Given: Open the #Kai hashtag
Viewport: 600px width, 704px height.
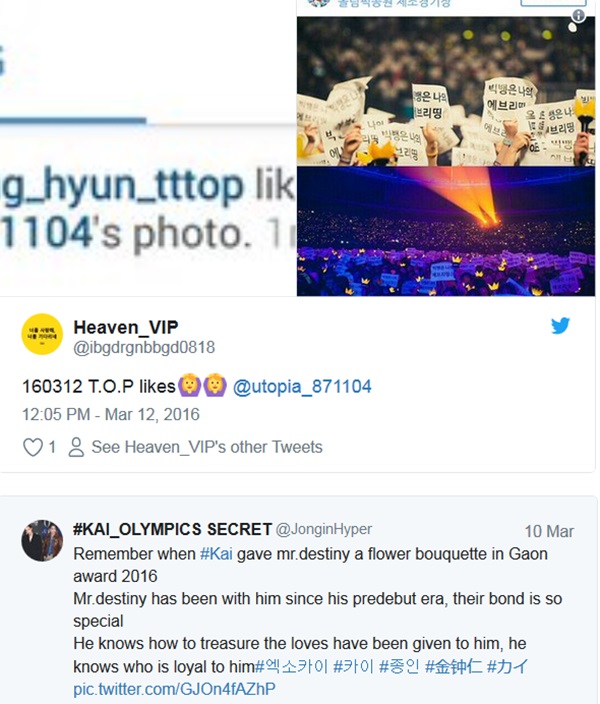Looking at the screenshot, I should (216, 554).
